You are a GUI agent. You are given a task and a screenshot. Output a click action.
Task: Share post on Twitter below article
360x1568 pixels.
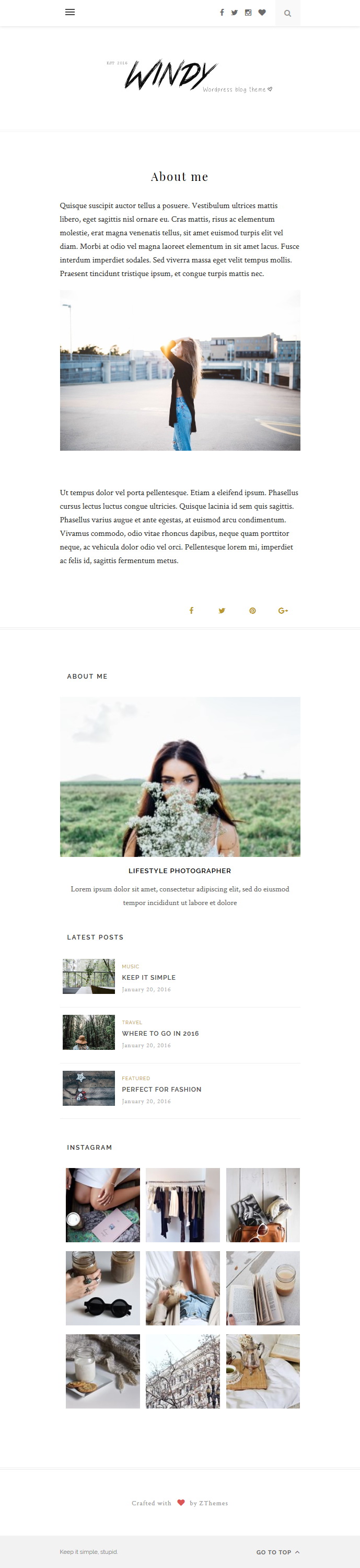[222, 611]
